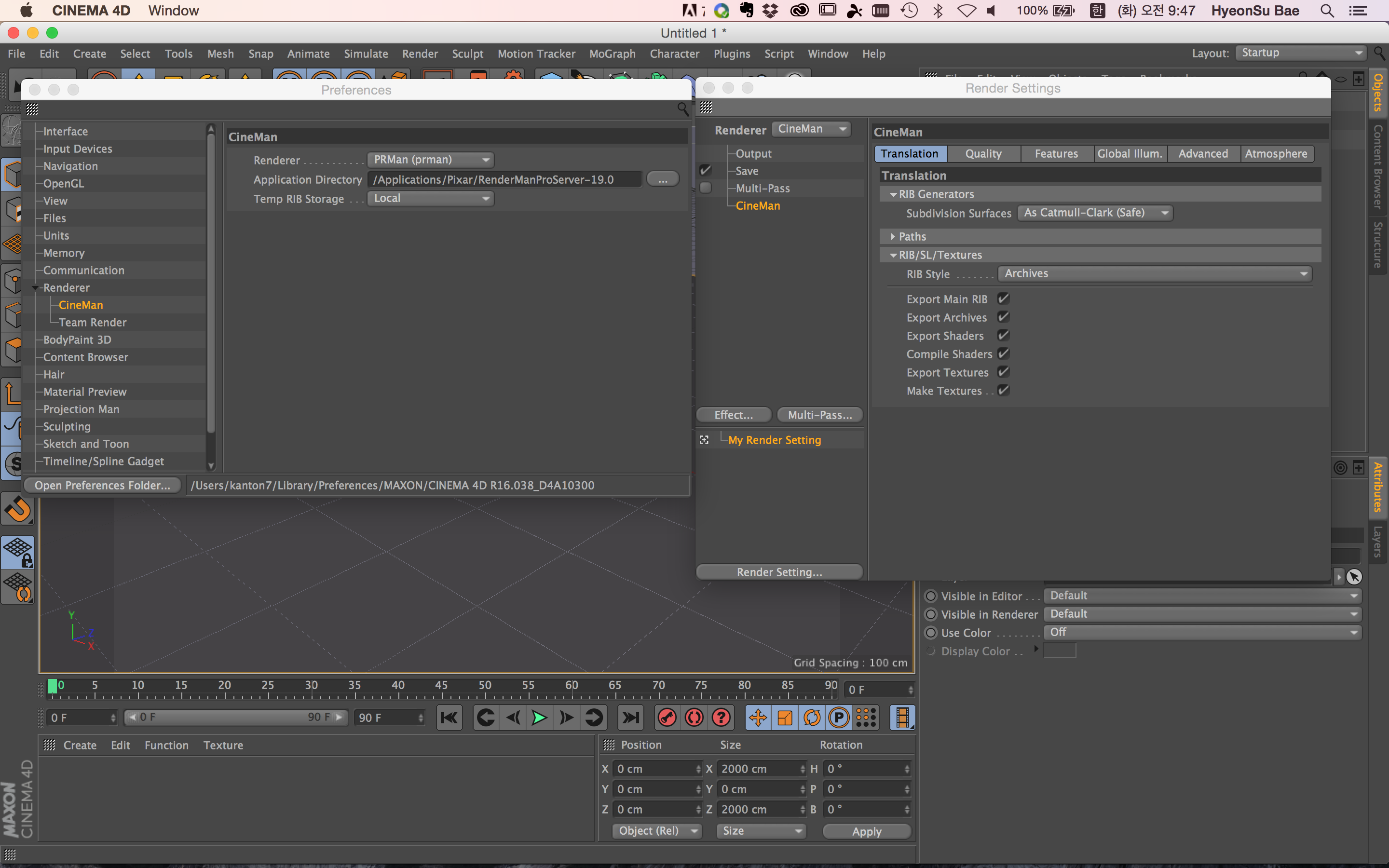Toggle Parameter (P) keyframe recording icon
The width and height of the screenshot is (1389, 868).
click(839, 718)
